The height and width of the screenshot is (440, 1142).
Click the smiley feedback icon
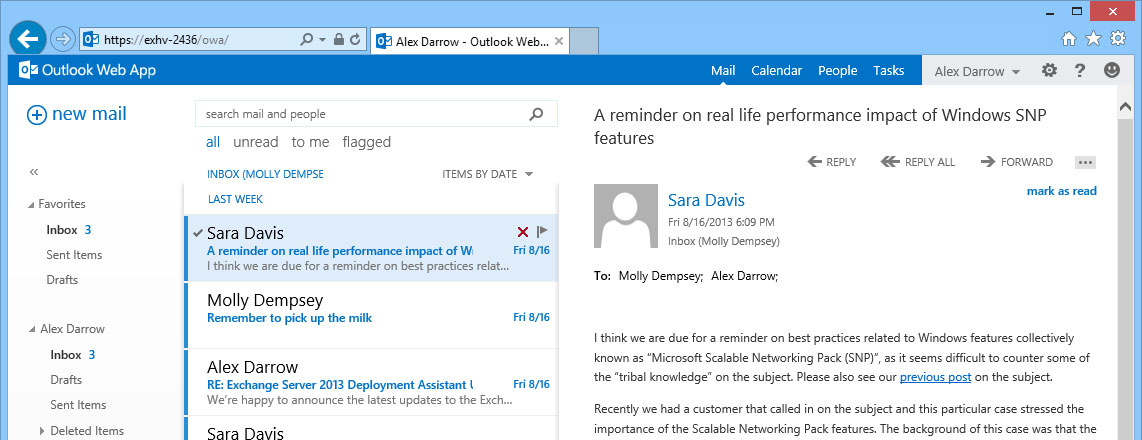[x=1111, y=70]
